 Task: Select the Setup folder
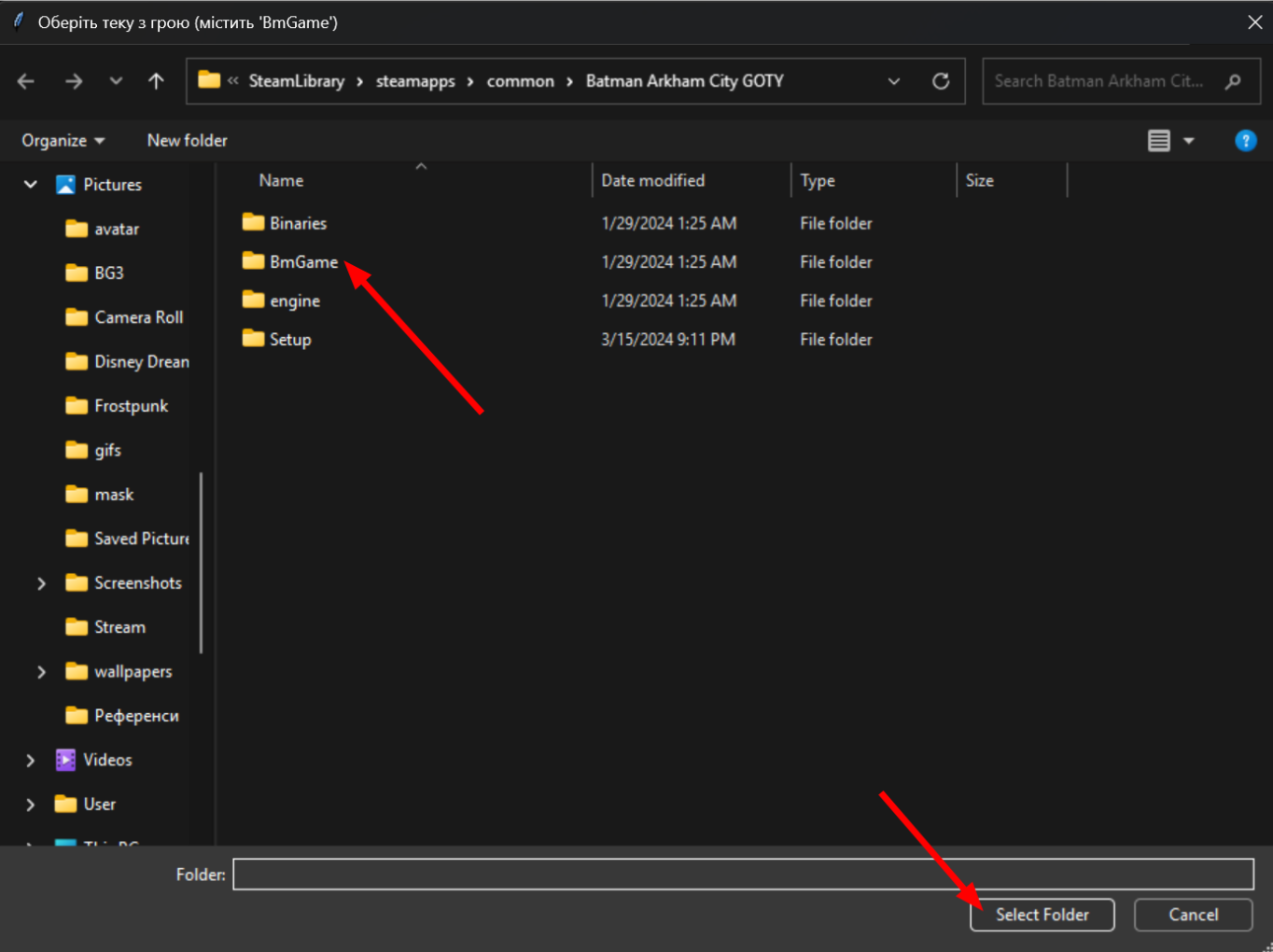pyautogui.click(x=290, y=340)
